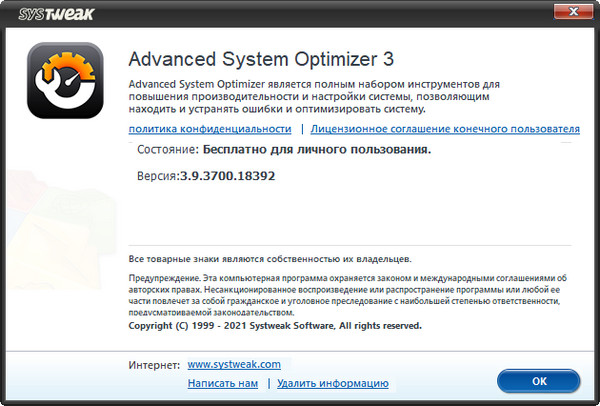Click the Advanced System Optimizer app icon
The height and width of the screenshot is (406, 600).
(66, 82)
